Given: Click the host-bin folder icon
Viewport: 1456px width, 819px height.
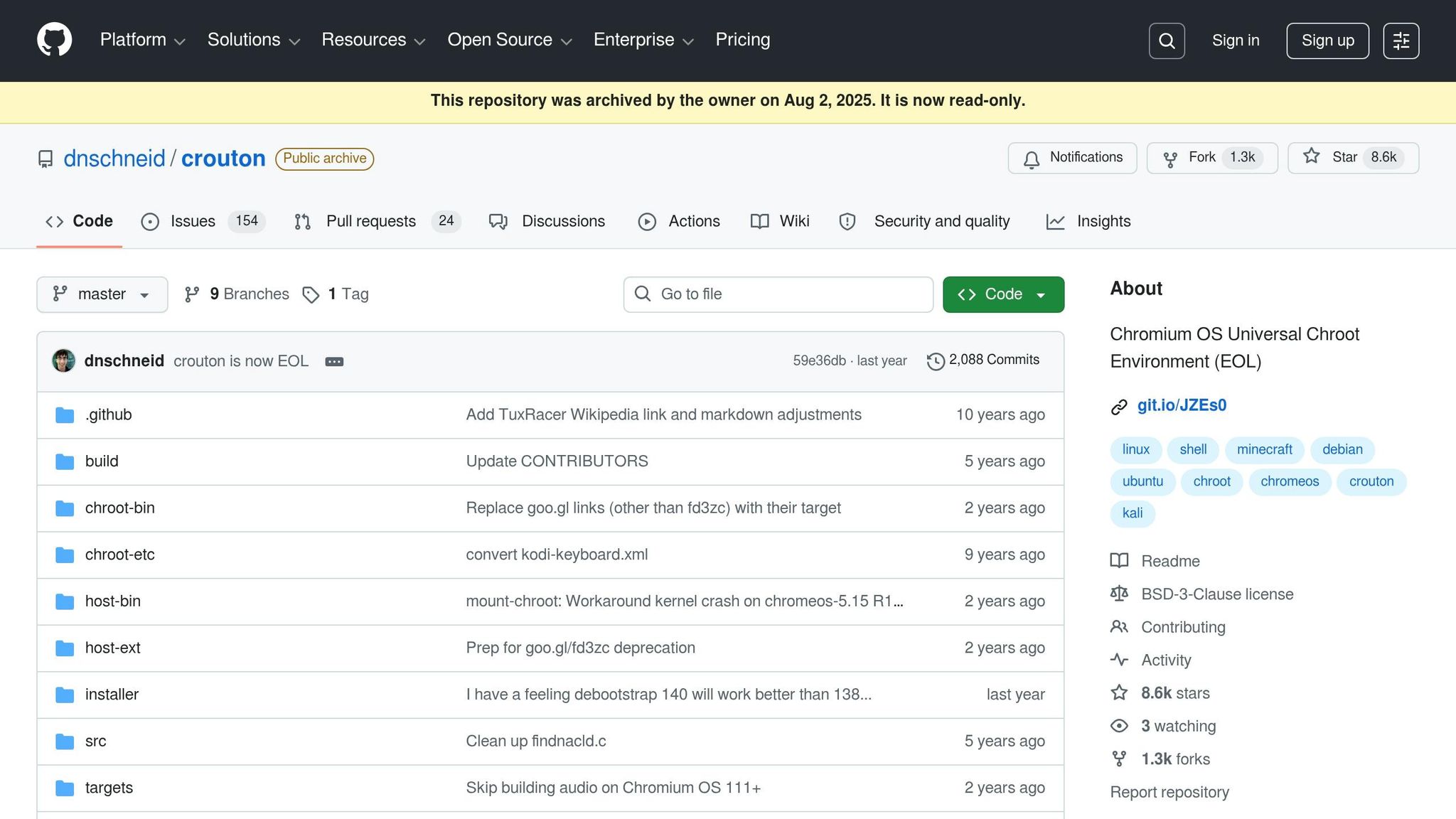Looking at the screenshot, I should tap(65, 602).
